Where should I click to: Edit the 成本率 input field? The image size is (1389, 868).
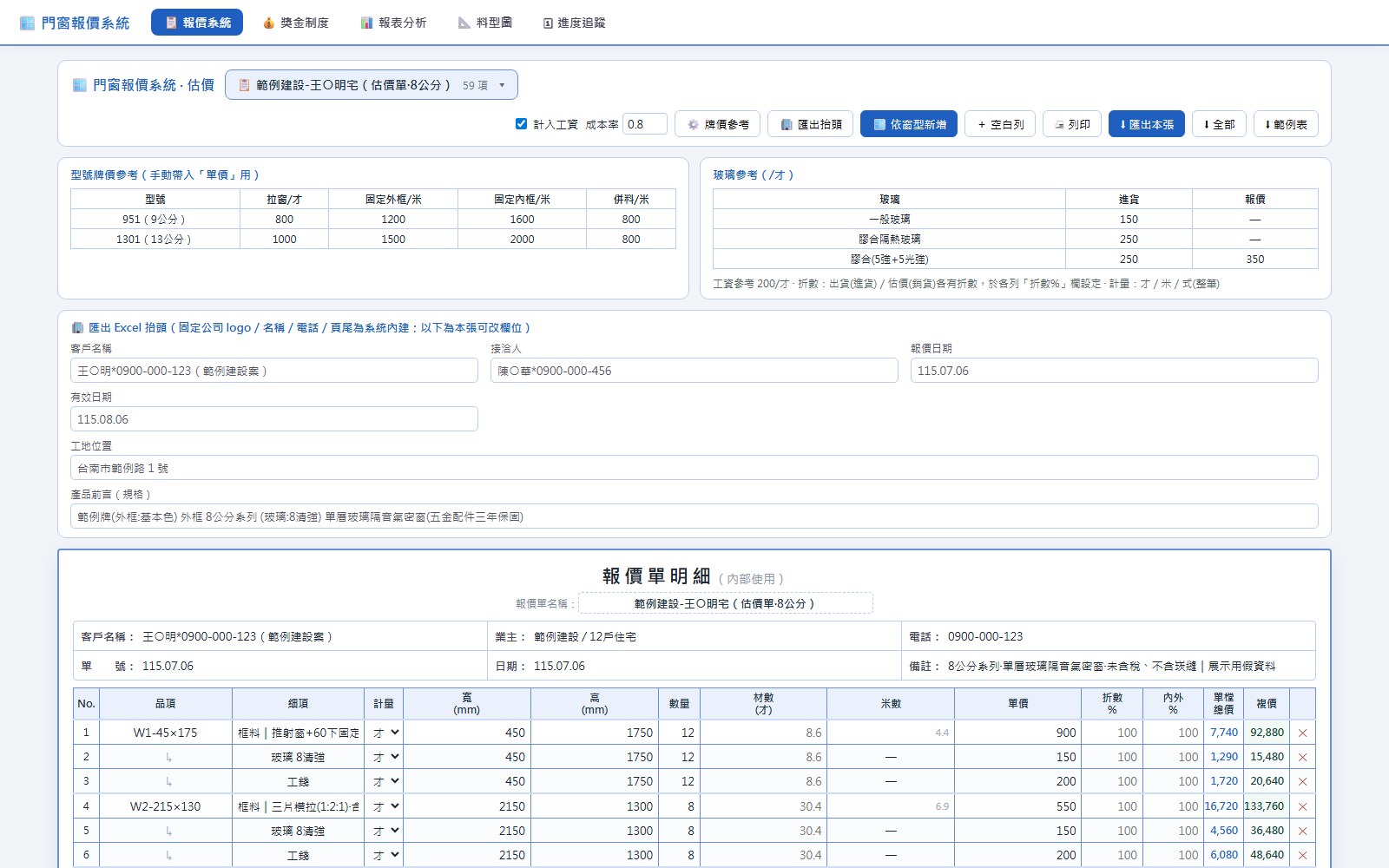(x=645, y=124)
